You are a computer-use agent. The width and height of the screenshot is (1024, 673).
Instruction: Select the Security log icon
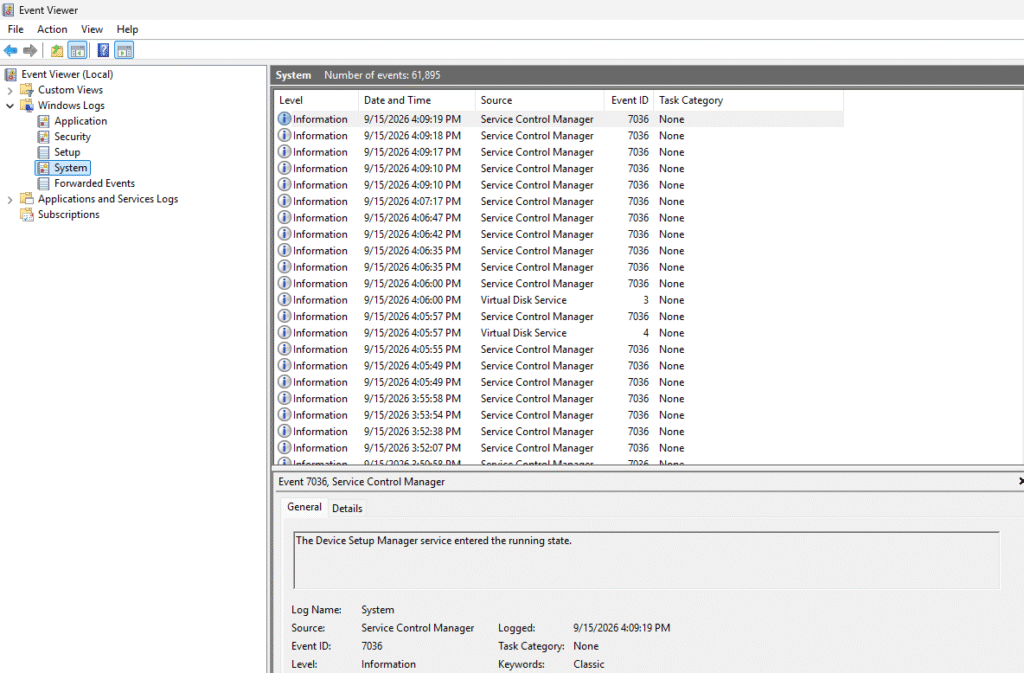coord(43,136)
